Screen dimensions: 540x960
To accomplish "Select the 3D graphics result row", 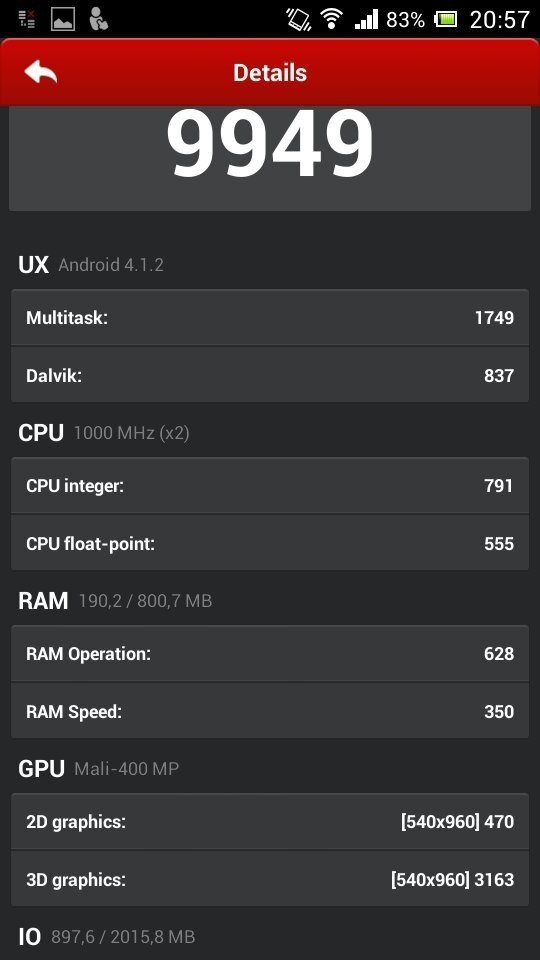I will pyautogui.click(x=270, y=879).
